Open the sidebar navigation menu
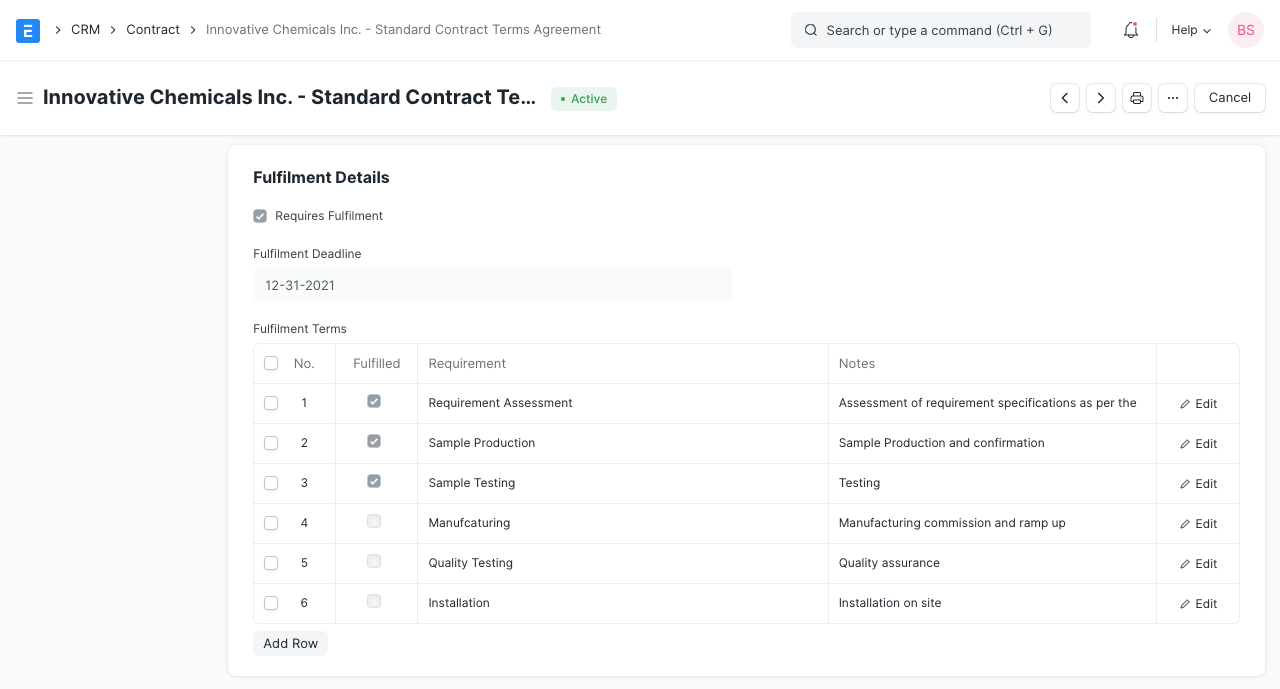Screen dimensions: 1280x689 click(x=25, y=97)
